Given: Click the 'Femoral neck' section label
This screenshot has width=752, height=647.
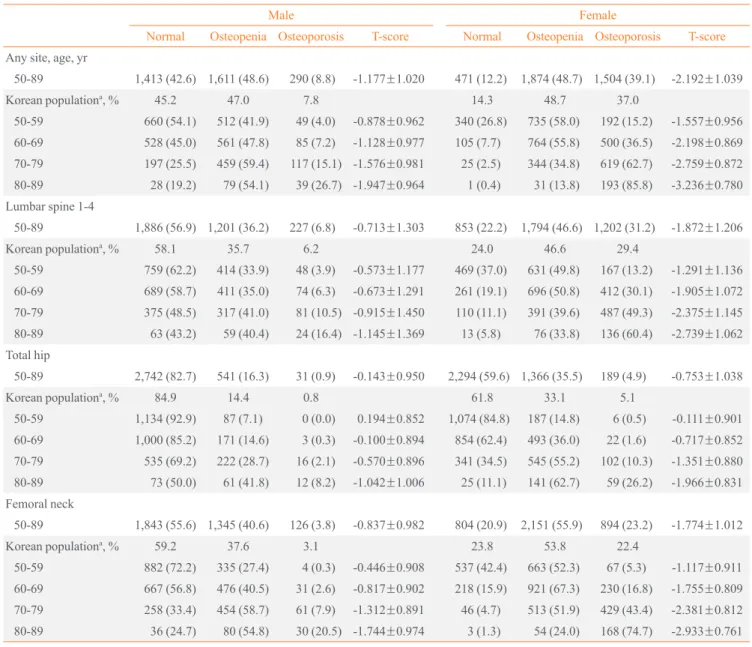Looking at the screenshot, I should pos(40,504).
